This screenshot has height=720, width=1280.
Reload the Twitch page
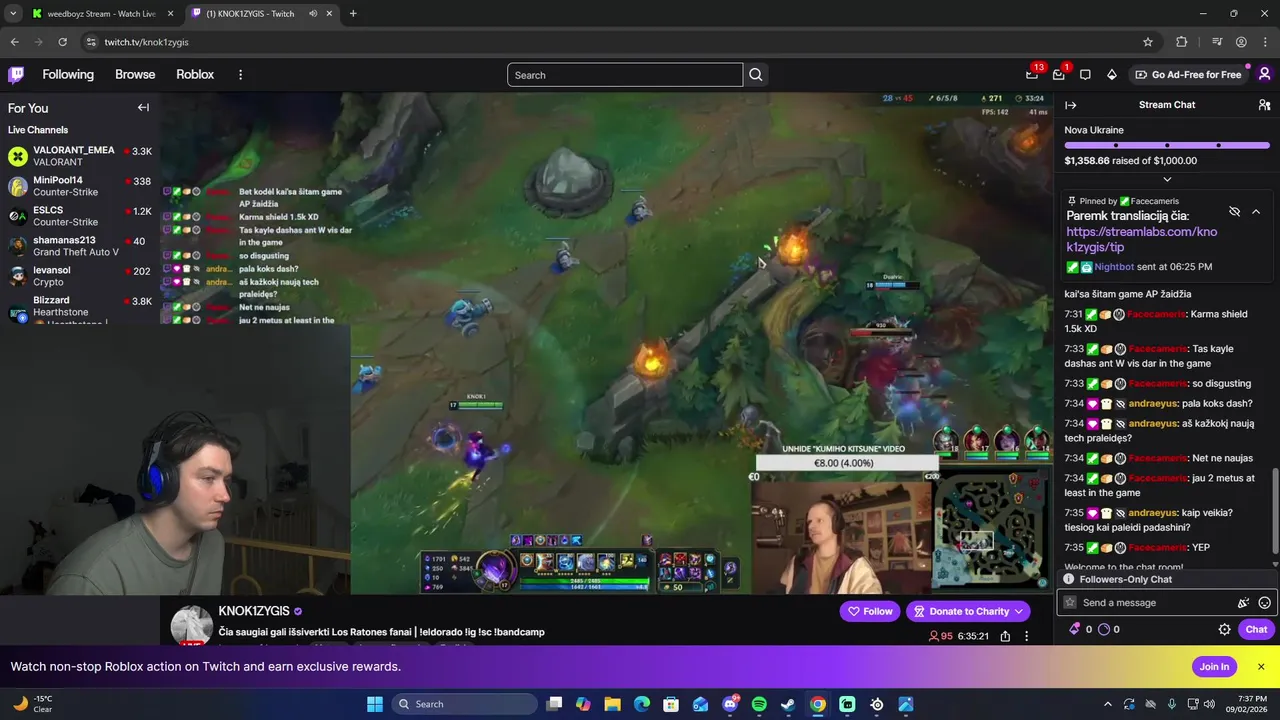pyautogui.click(x=62, y=42)
